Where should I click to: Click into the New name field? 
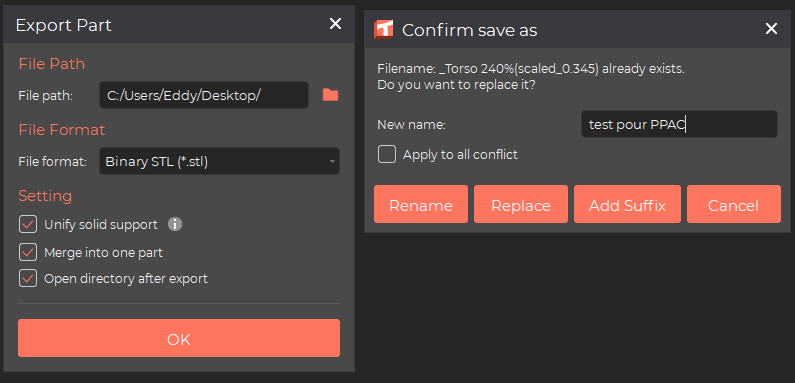tap(679, 124)
